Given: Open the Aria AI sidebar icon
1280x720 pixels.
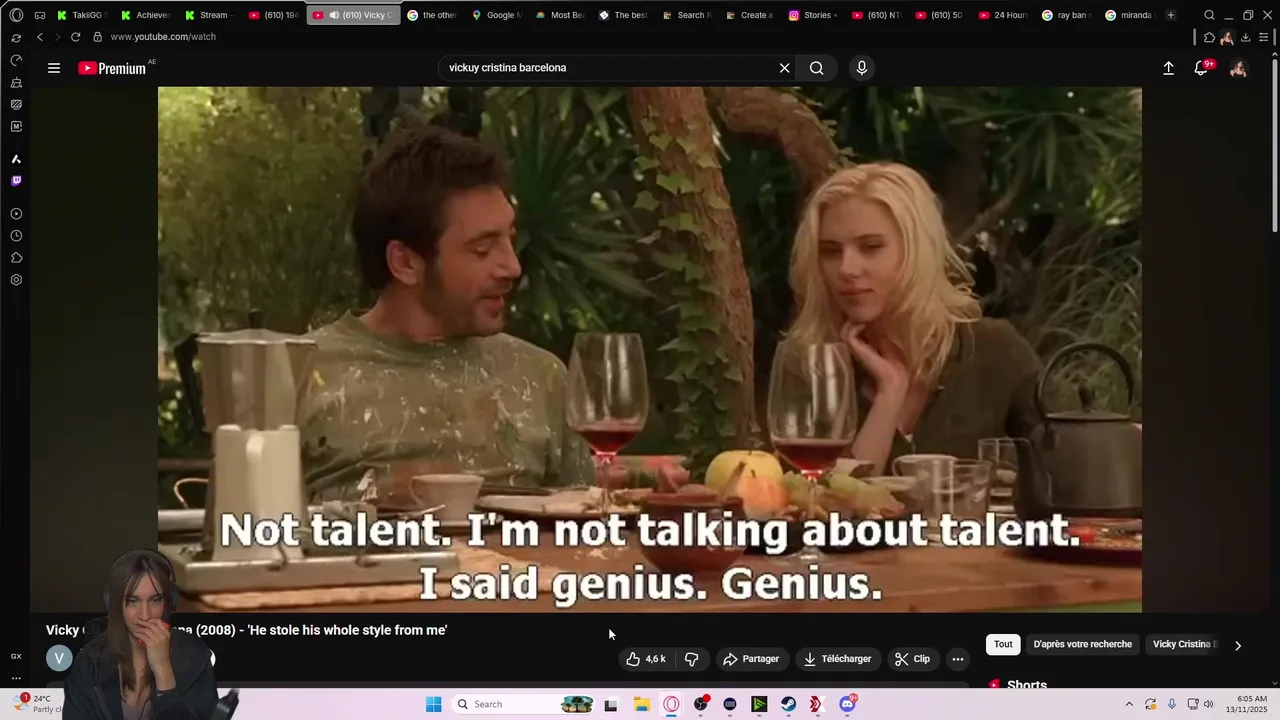Looking at the screenshot, I should [x=16, y=159].
